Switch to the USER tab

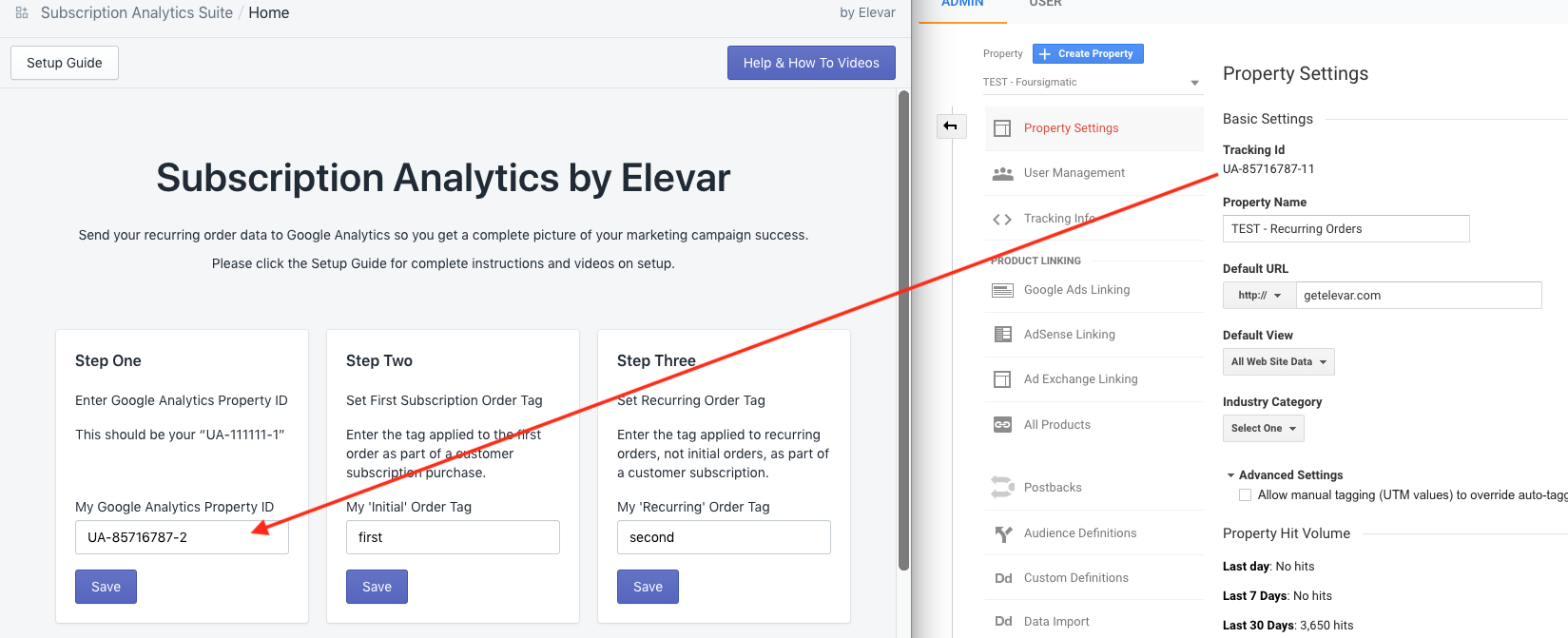(x=1045, y=4)
